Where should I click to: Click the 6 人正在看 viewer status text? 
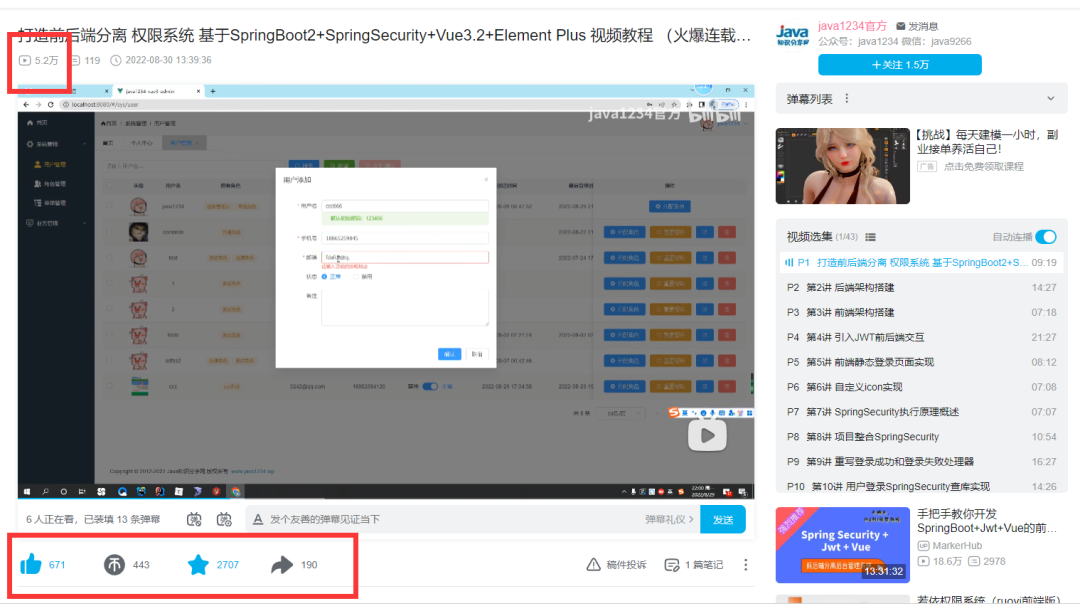point(52,519)
